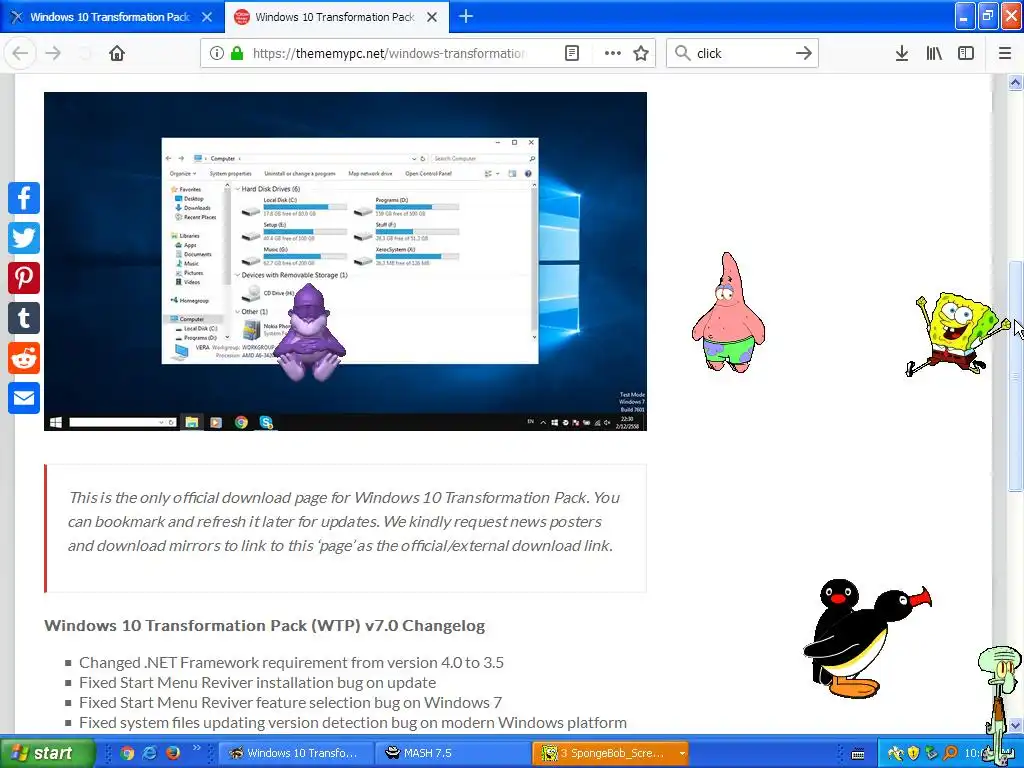This screenshot has width=1024, height=768.
Task: Submit search with the arrow button
Action: (x=803, y=53)
